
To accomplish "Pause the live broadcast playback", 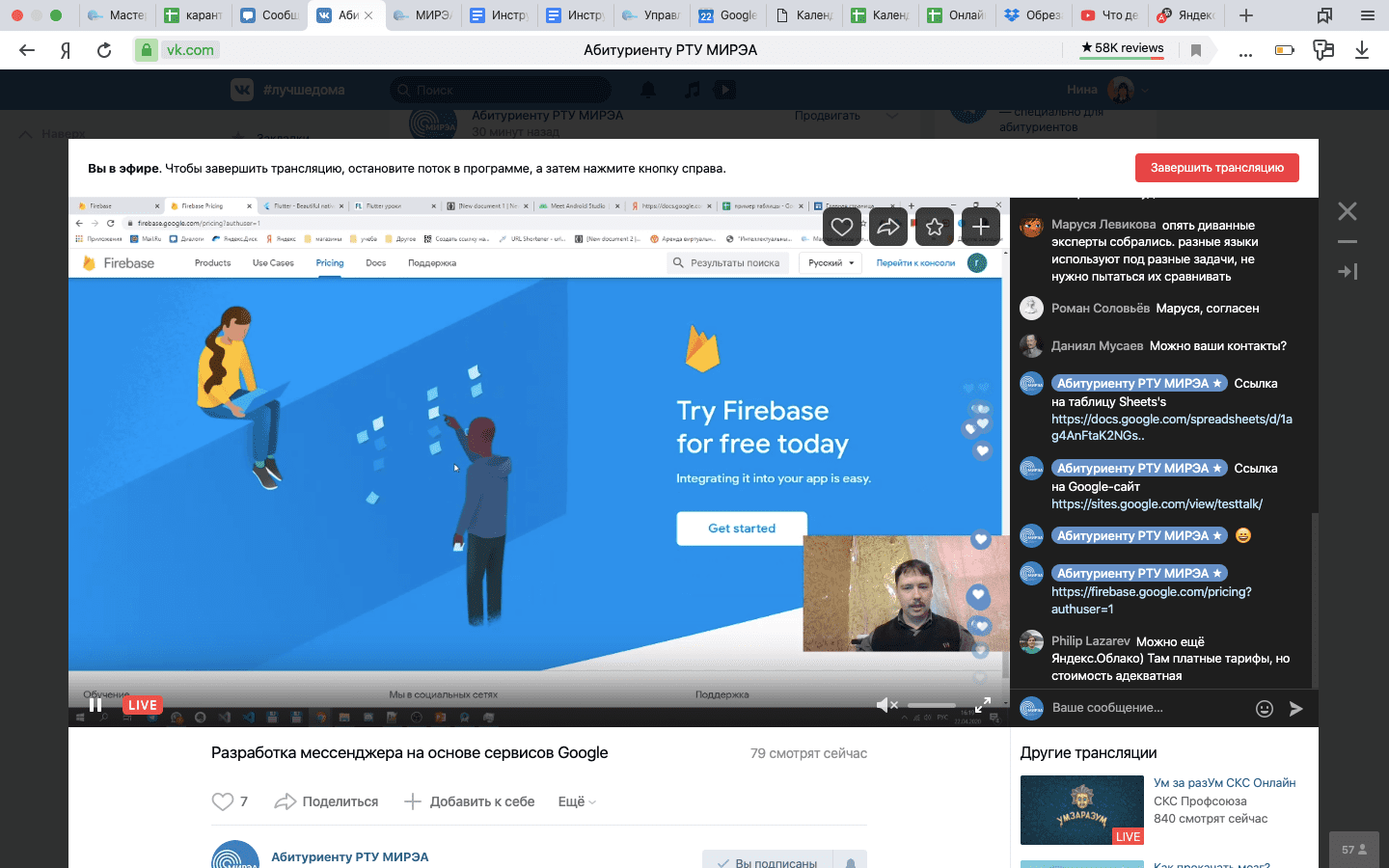I will (x=95, y=705).
